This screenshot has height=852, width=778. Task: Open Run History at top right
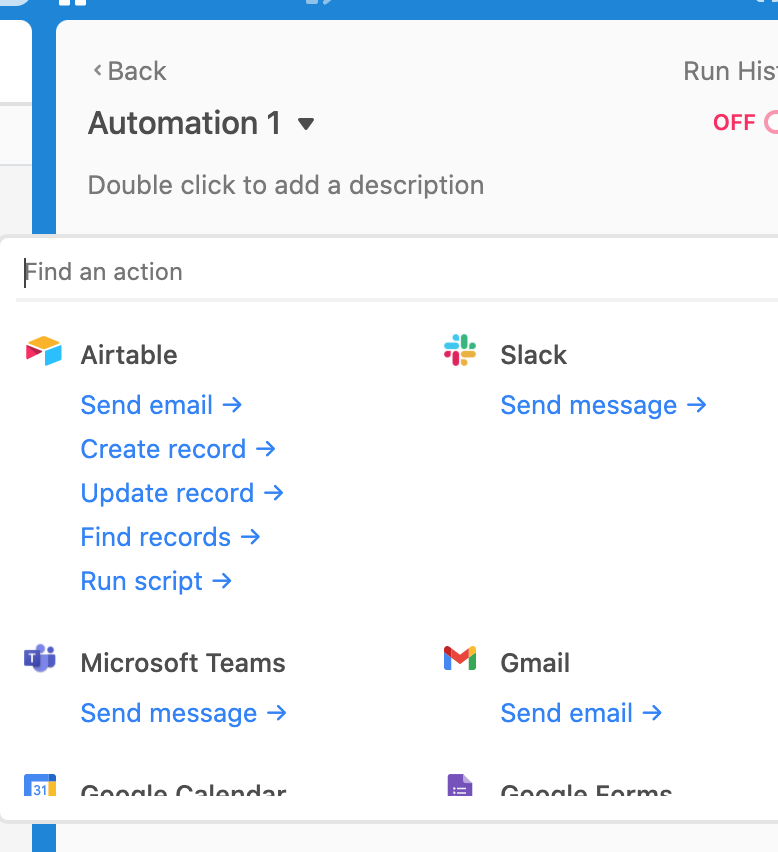(x=730, y=71)
